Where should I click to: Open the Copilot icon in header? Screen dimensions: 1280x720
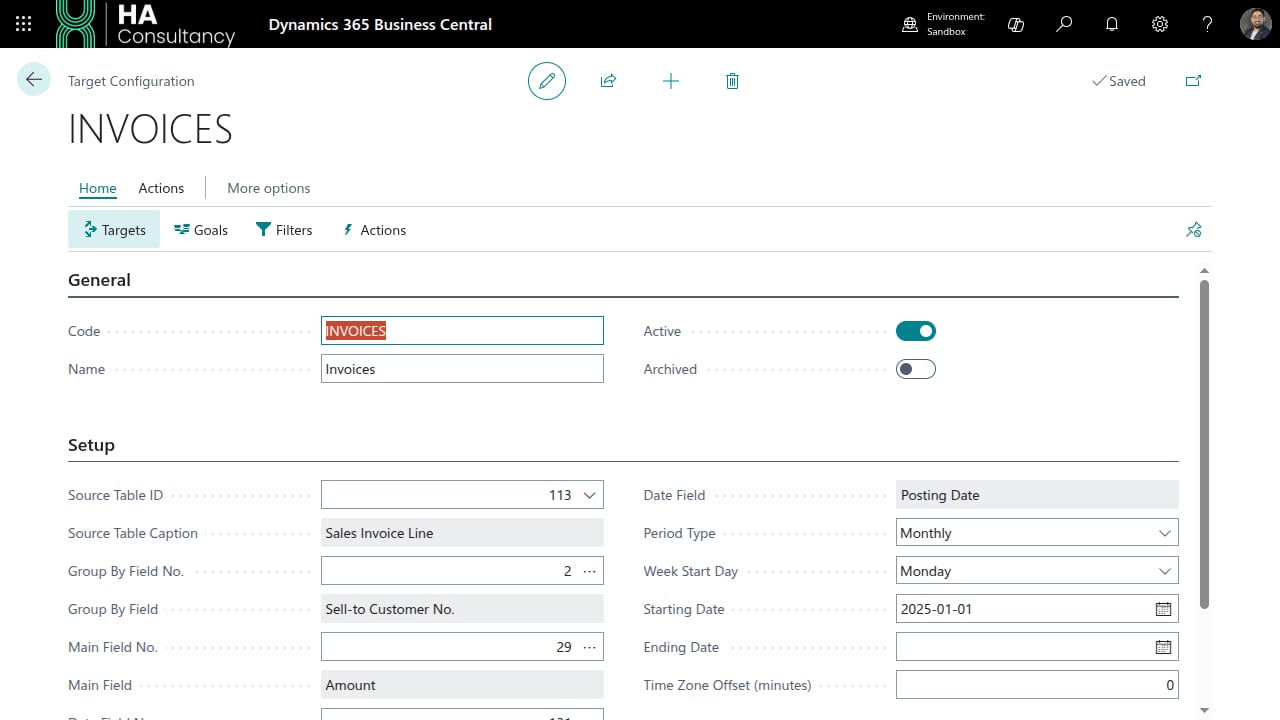[1016, 24]
